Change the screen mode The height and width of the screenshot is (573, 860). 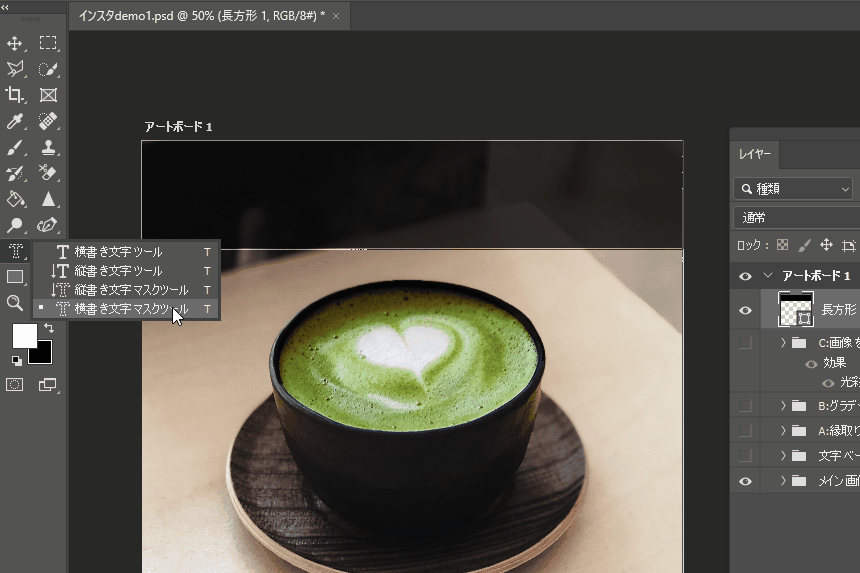click(48, 385)
